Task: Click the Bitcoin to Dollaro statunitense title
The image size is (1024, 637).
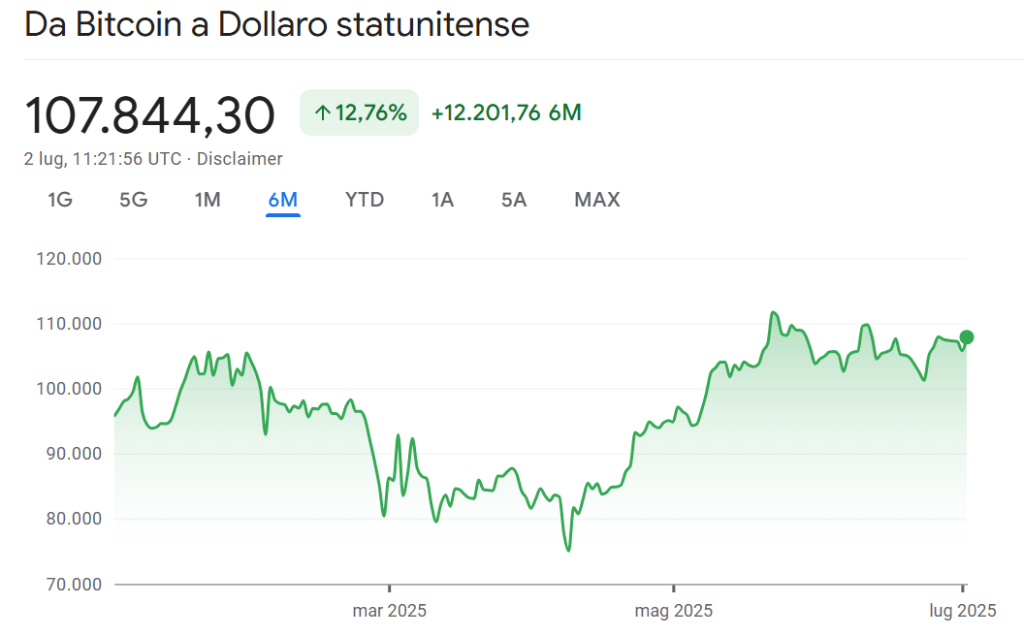Action: [277, 25]
